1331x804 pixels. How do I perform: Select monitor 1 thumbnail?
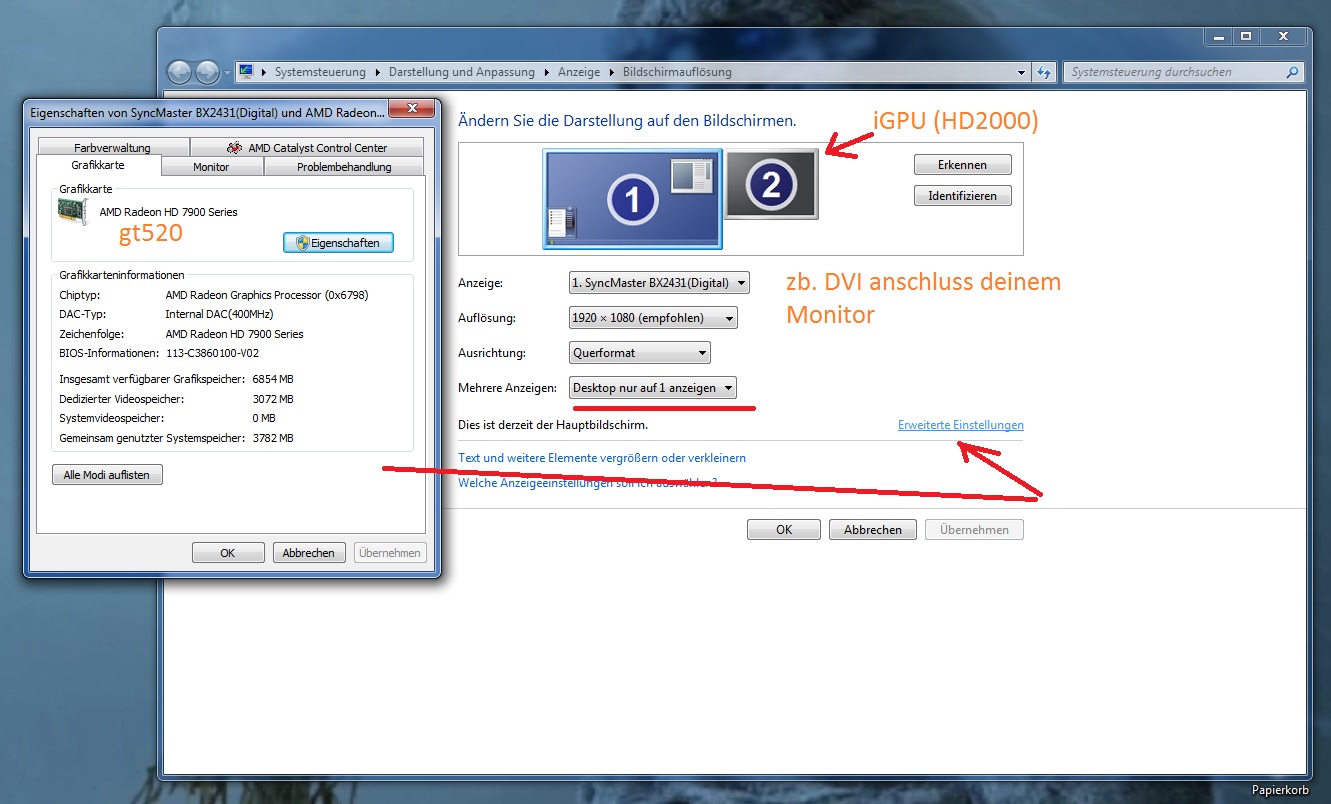[632, 199]
